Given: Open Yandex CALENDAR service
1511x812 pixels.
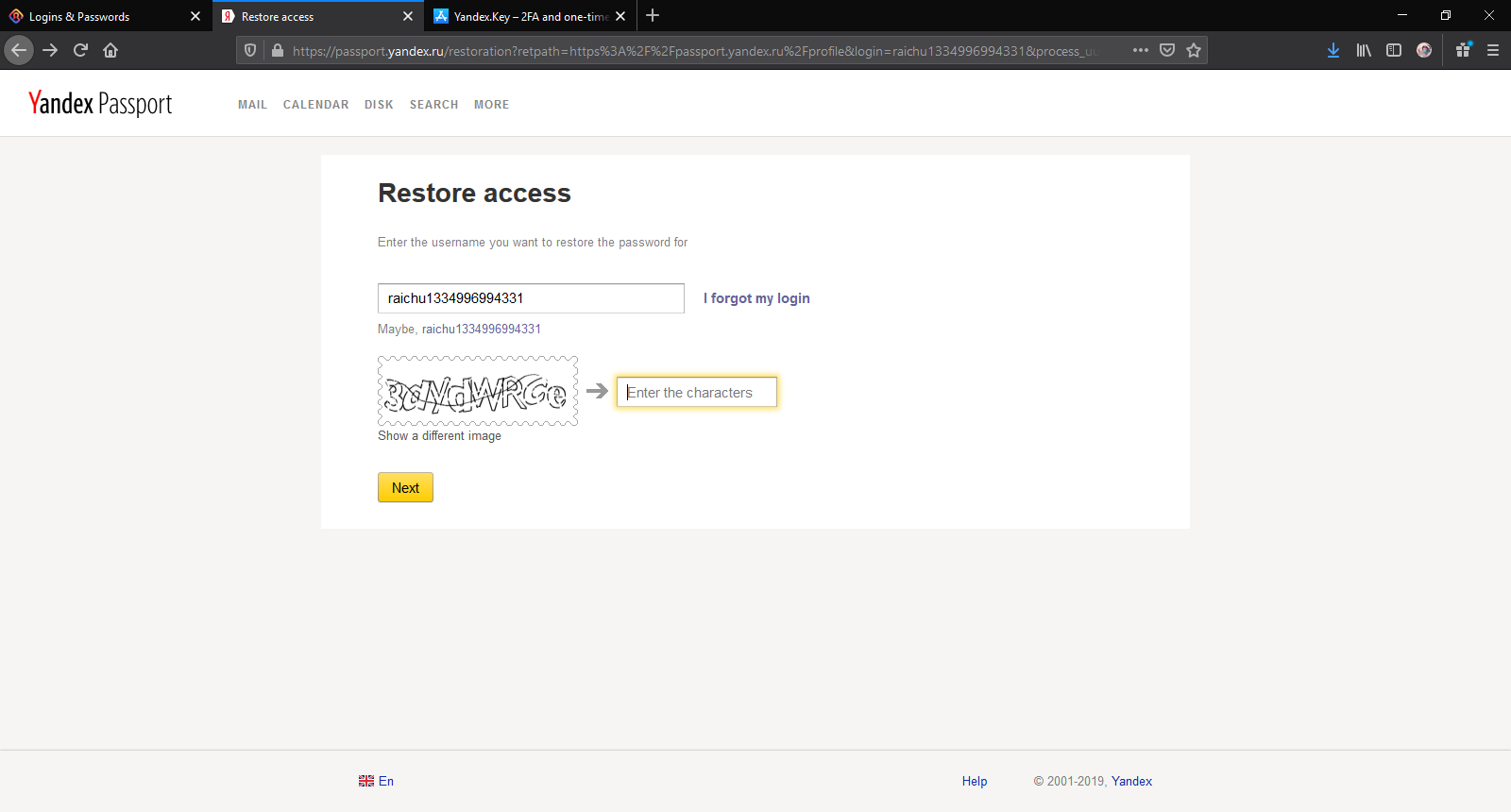Looking at the screenshot, I should tap(315, 105).
